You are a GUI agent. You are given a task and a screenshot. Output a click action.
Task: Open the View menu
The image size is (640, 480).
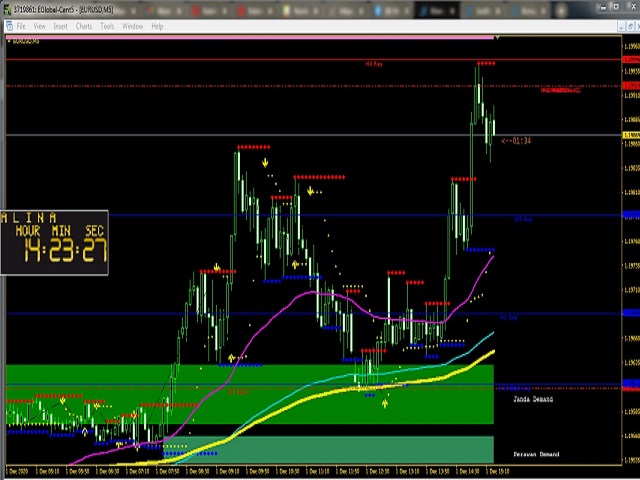(x=40, y=27)
